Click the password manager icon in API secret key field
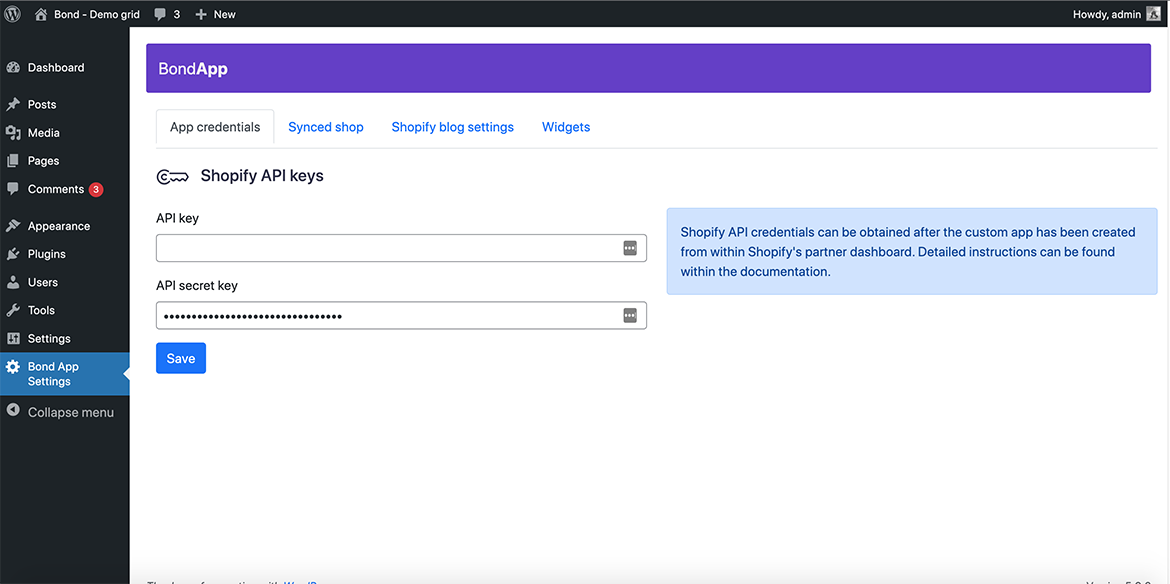Screen dimensions: 1170x584 tap(630, 315)
